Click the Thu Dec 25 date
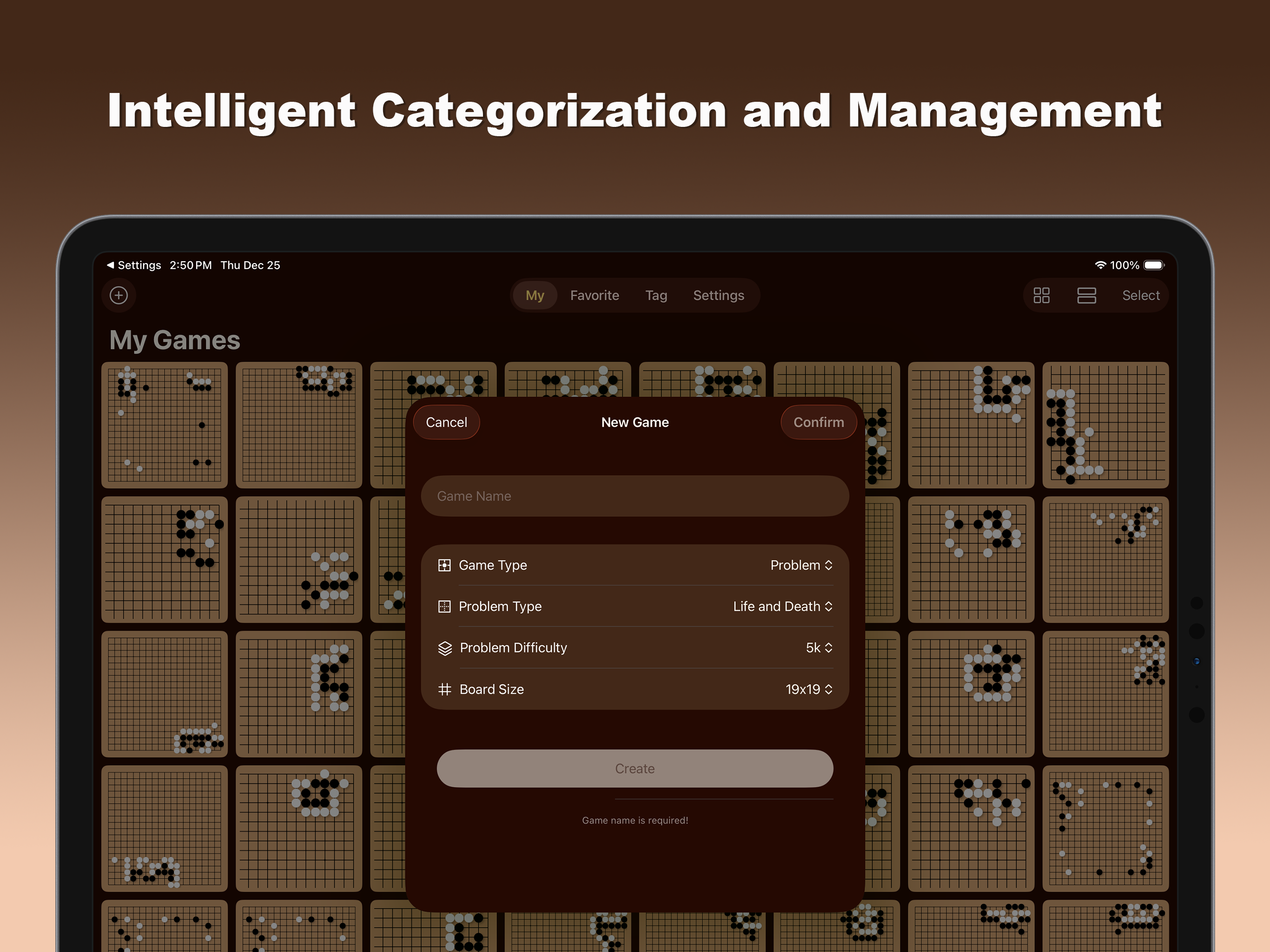The width and height of the screenshot is (1270, 952). coord(250,265)
